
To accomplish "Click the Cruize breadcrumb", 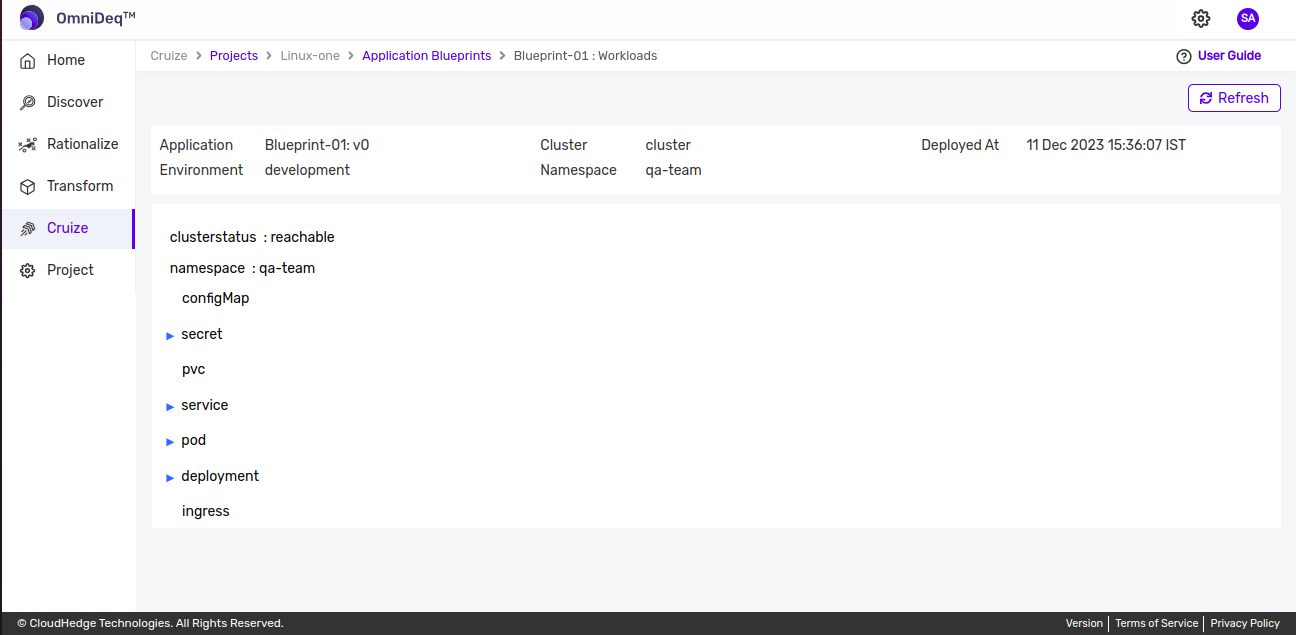I will coord(169,56).
